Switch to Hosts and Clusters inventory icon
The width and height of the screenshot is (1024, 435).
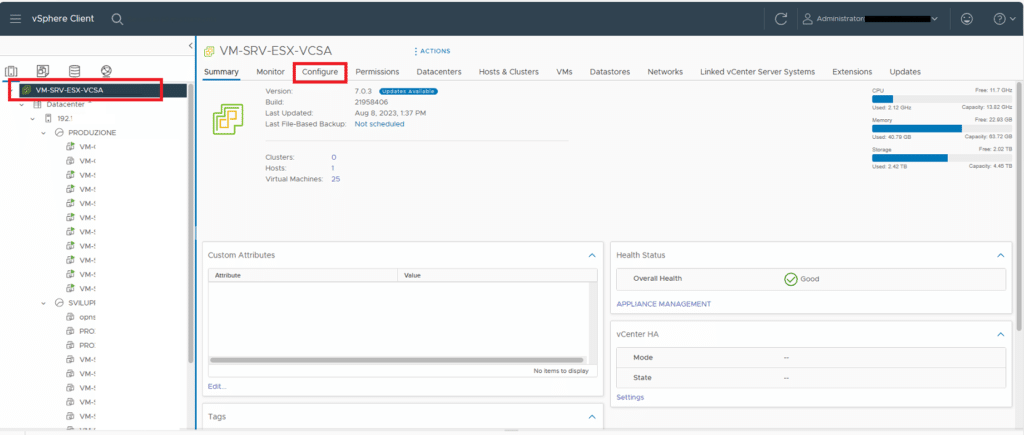pyautogui.click(x=11, y=71)
